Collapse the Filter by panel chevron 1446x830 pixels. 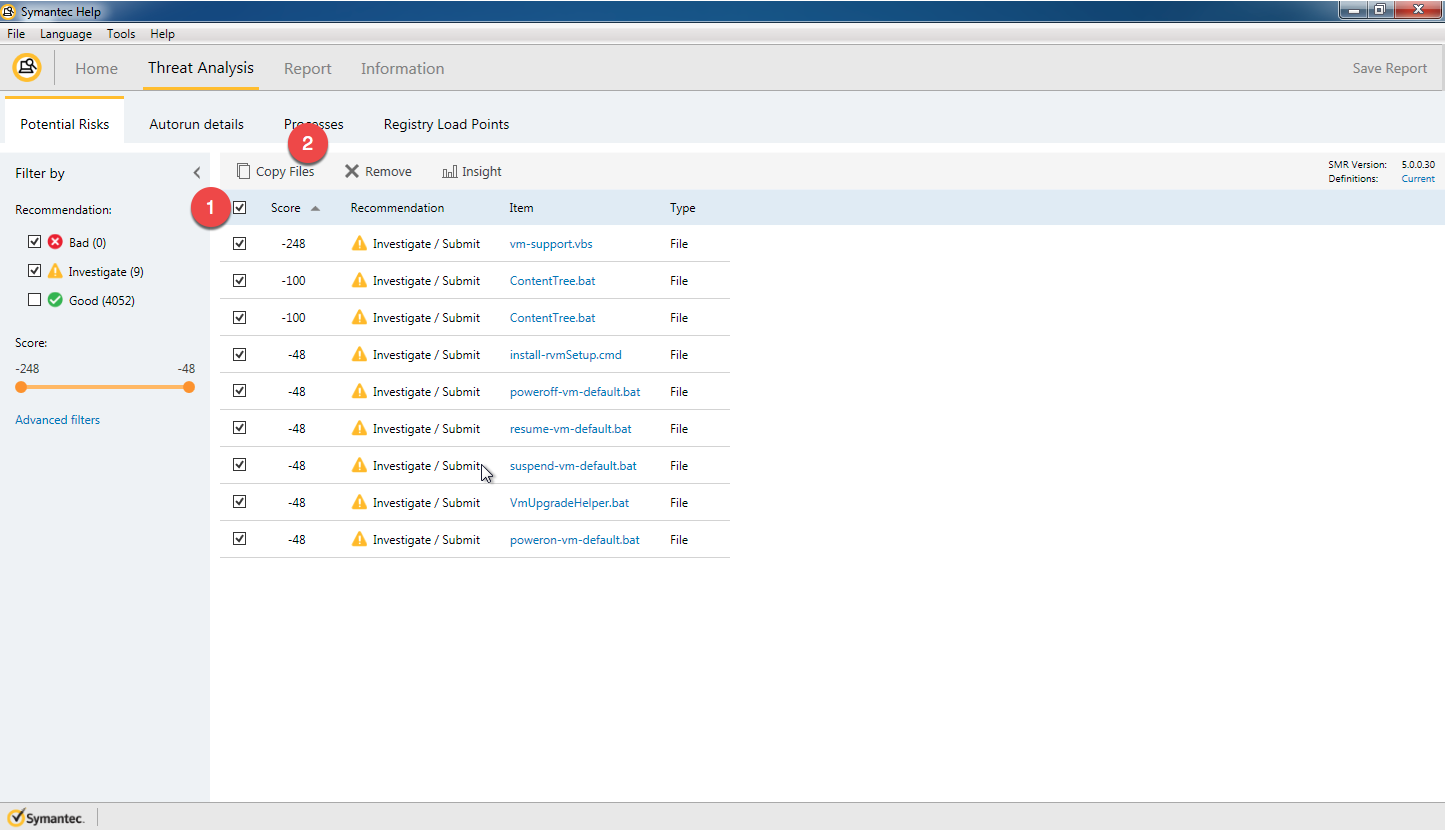(x=197, y=173)
